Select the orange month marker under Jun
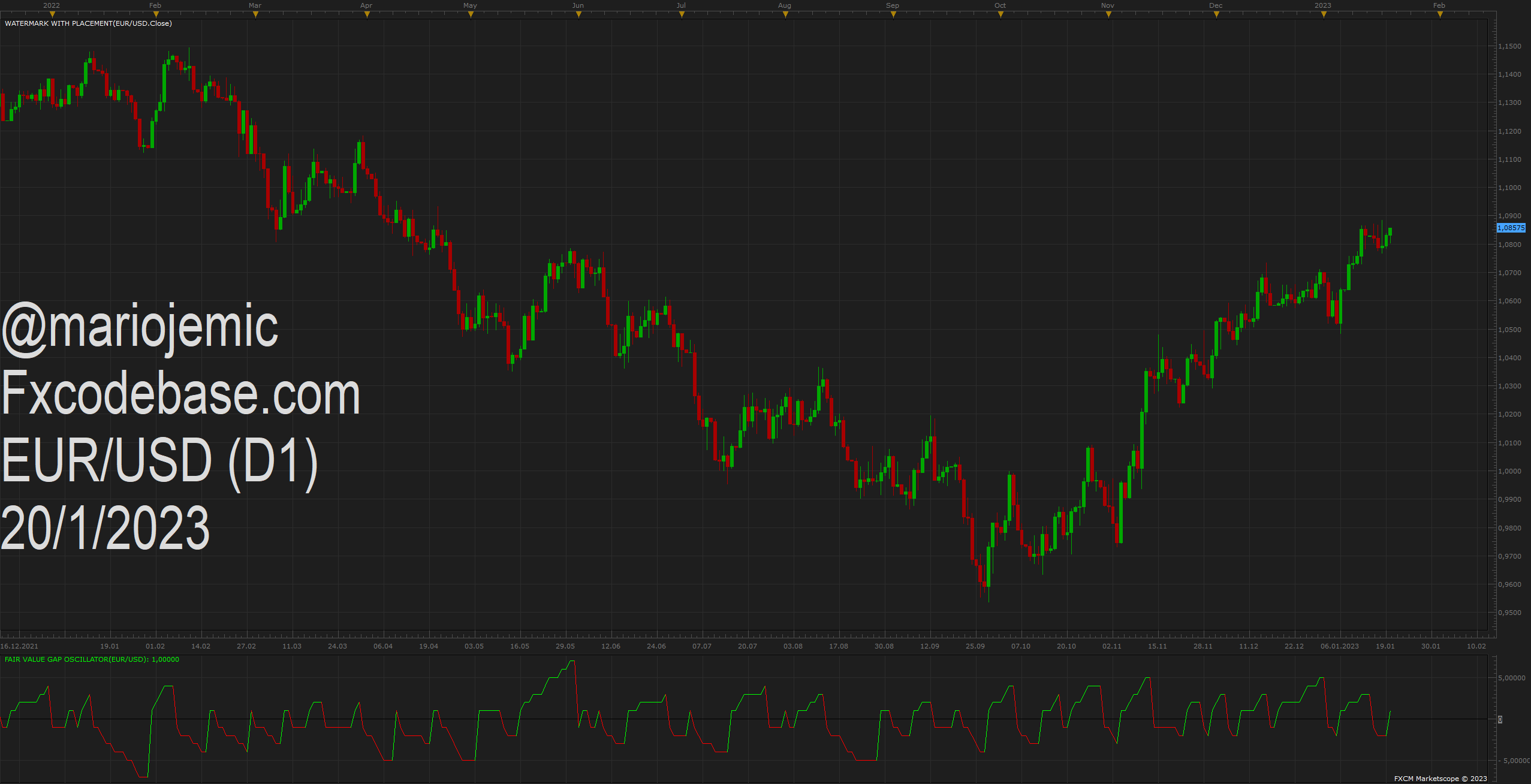Image resolution: width=1531 pixels, height=784 pixels. coord(578,14)
